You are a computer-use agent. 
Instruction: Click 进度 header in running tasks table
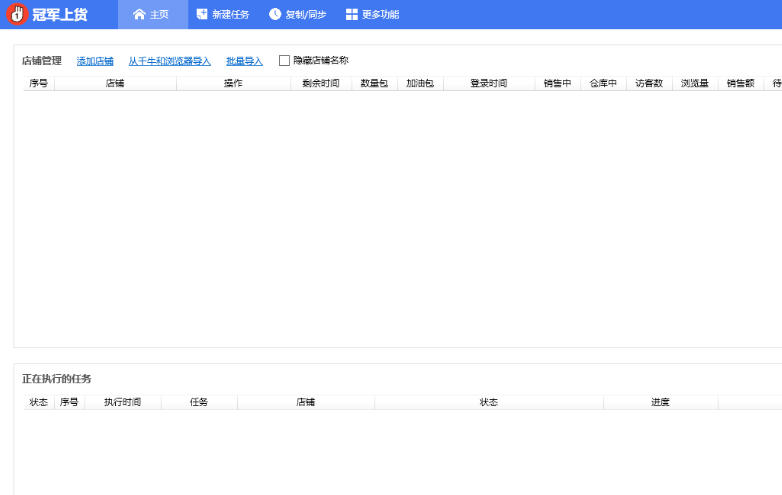(x=660, y=402)
